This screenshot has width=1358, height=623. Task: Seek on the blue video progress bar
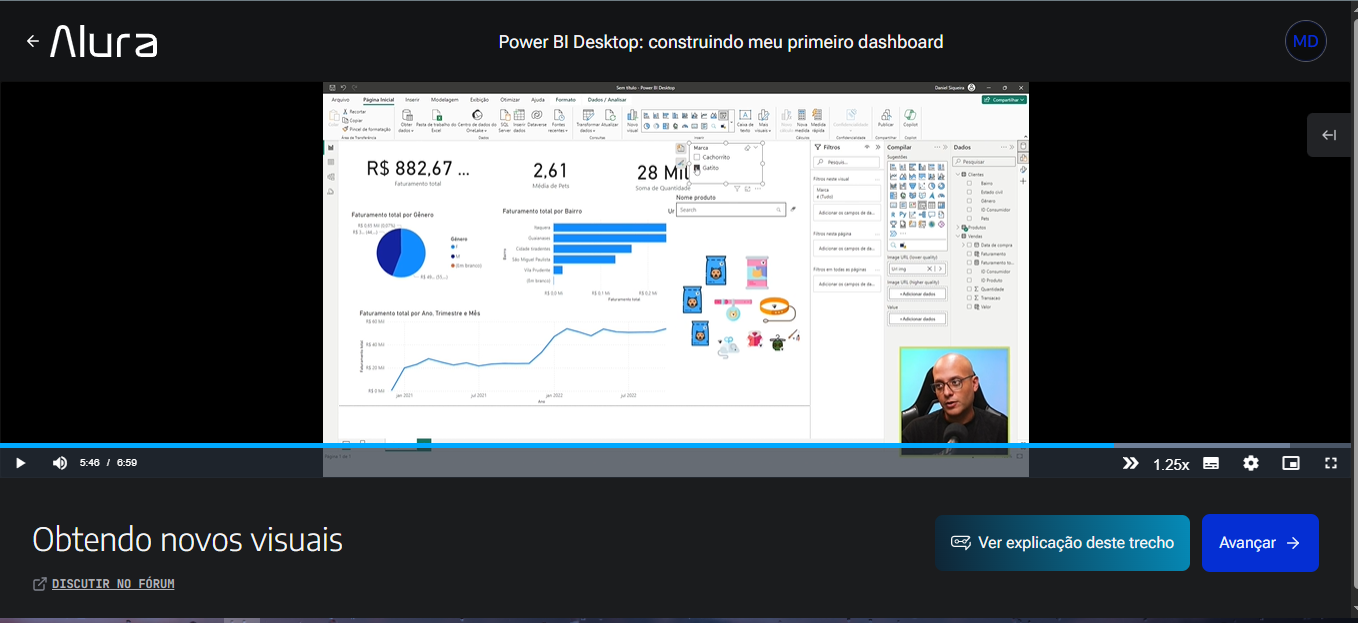coord(555,445)
